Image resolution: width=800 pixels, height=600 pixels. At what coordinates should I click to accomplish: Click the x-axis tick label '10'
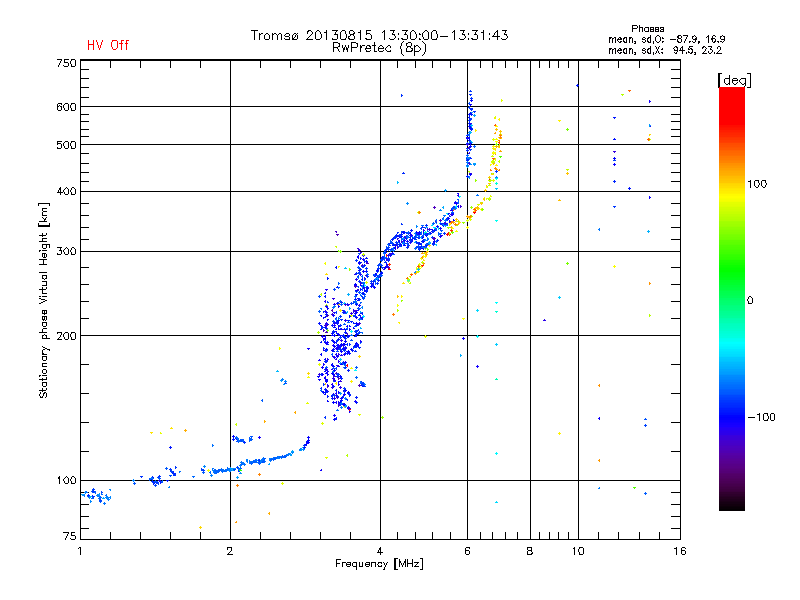coord(578,551)
